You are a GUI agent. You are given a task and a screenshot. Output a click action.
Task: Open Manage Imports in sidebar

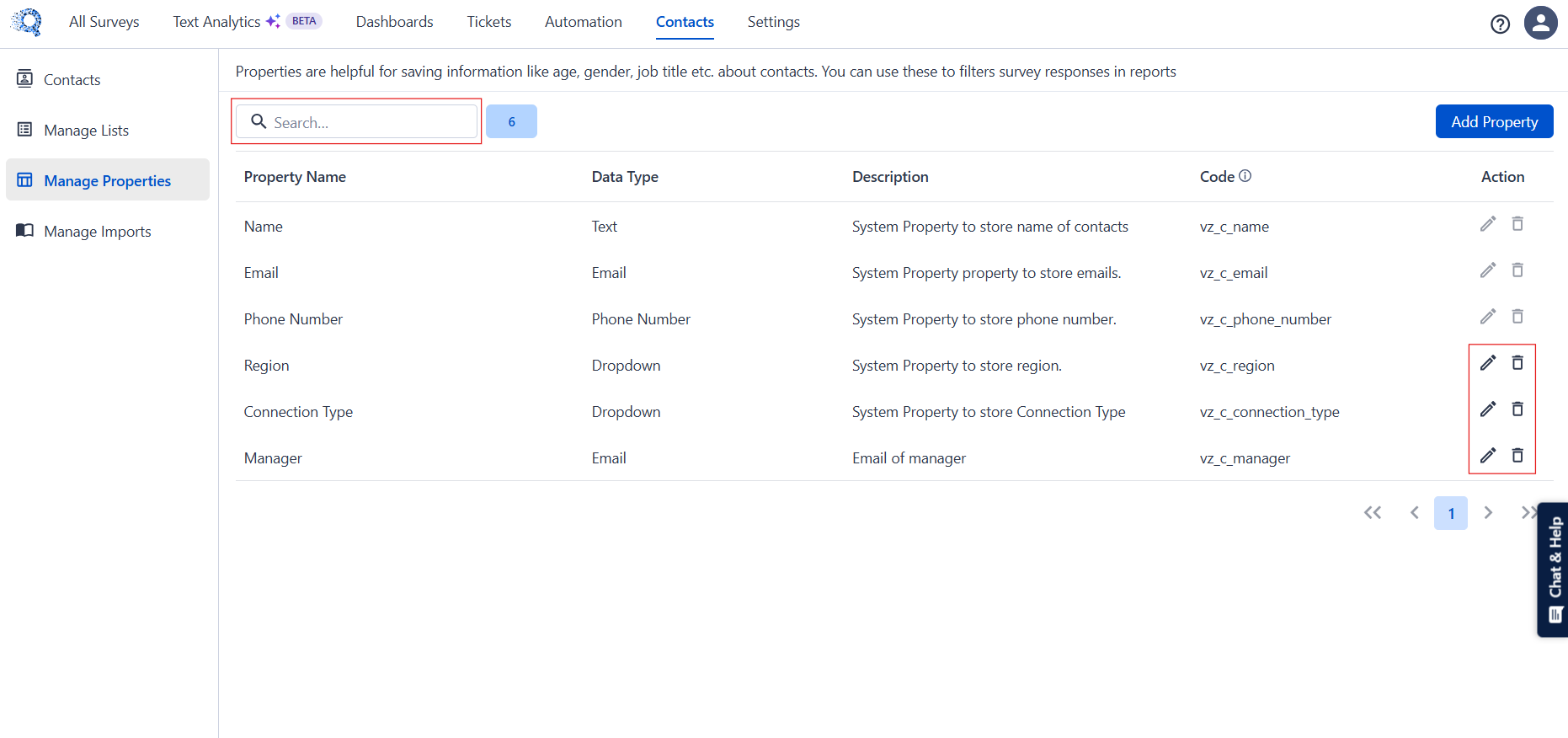(x=97, y=232)
